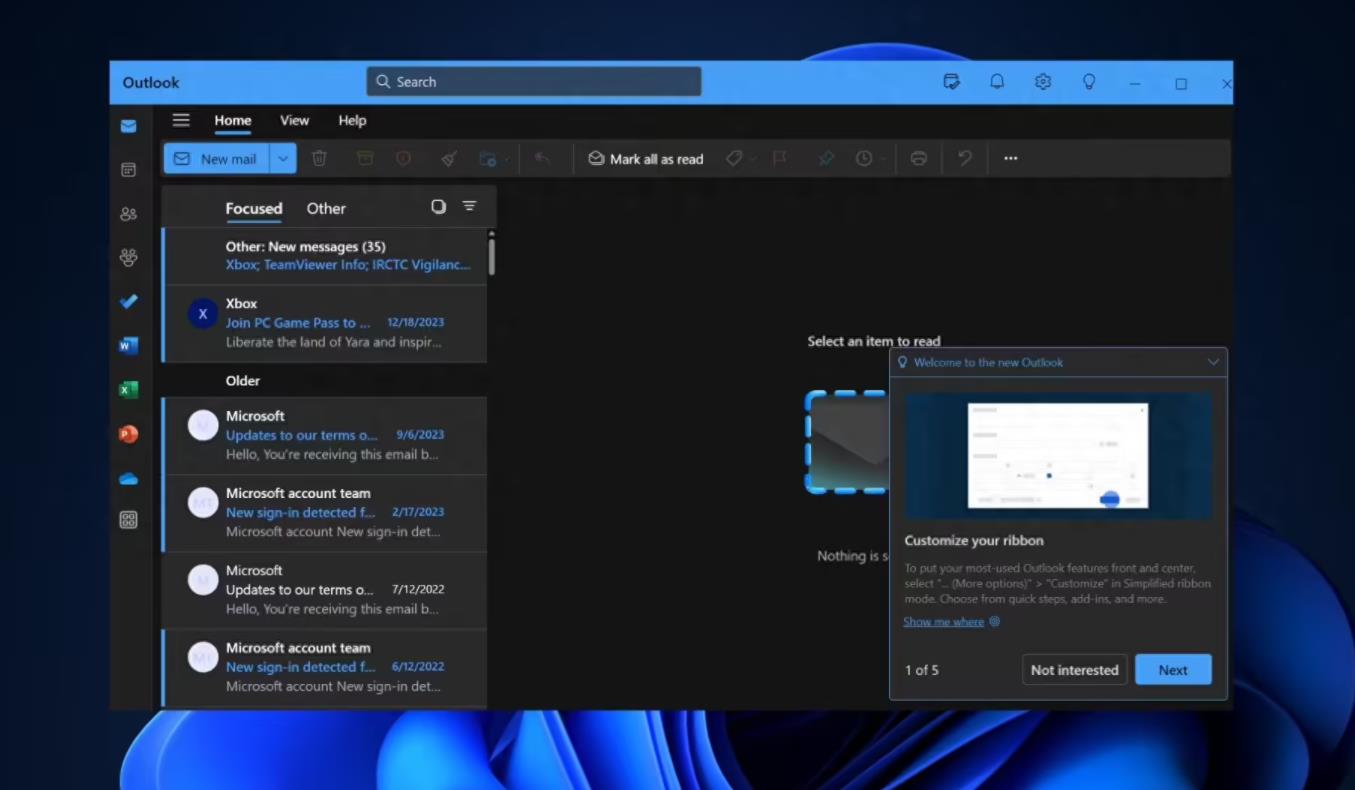Open the More apps grid icon
Viewport: 1355px width, 790px height.
(128, 520)
